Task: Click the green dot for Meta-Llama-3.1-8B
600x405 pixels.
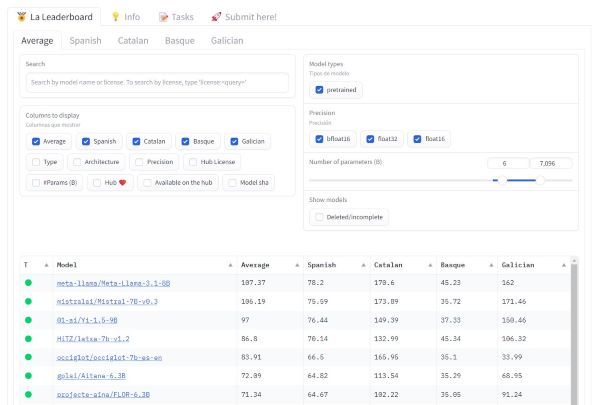Action: [28, 283]
